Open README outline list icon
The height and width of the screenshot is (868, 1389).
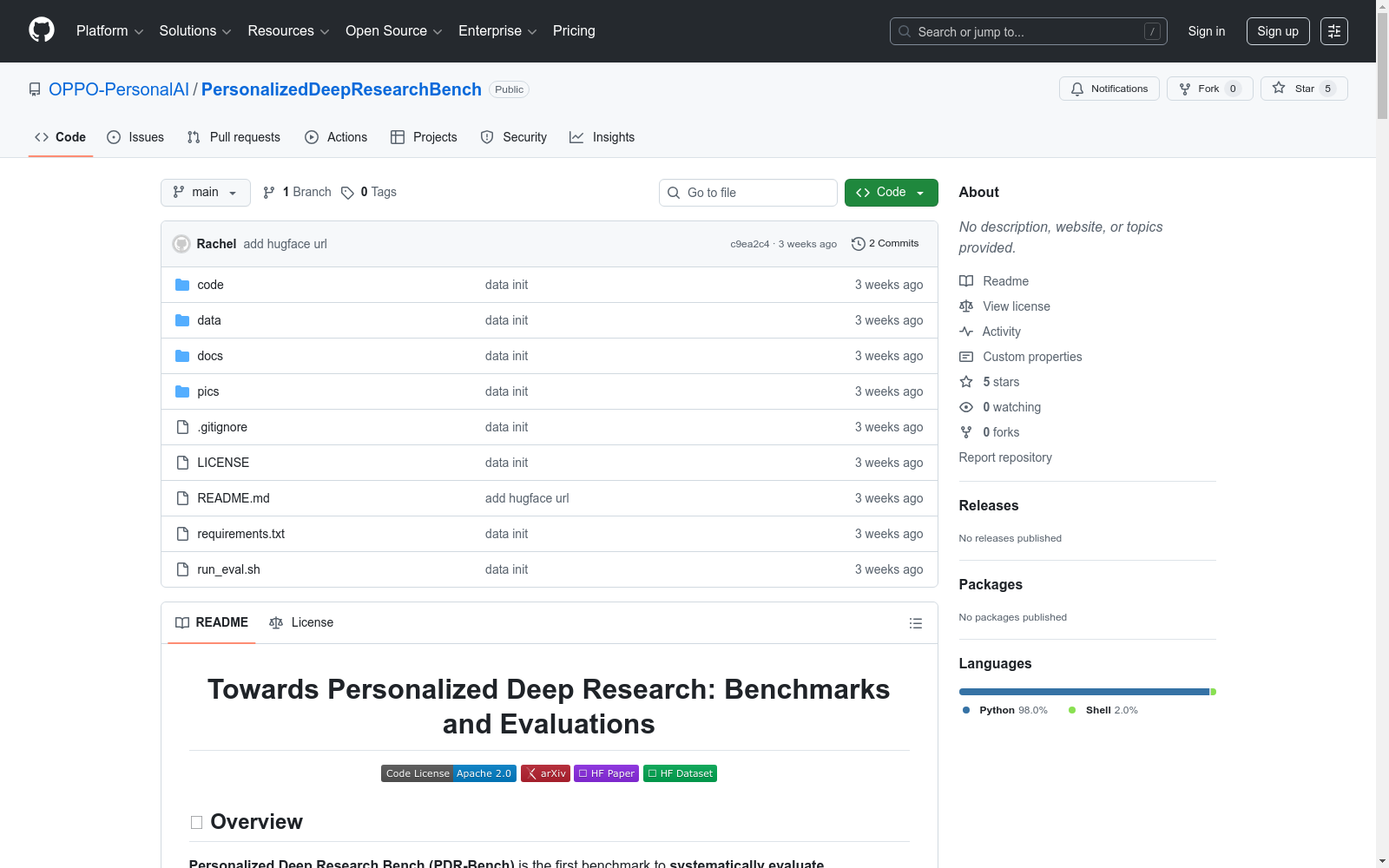click(915, 623)
